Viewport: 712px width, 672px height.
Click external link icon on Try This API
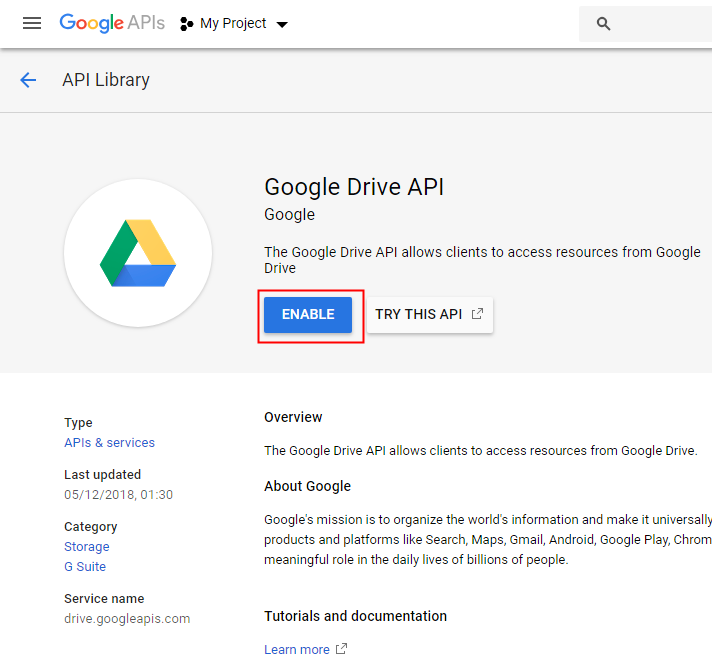pos(477,314)
